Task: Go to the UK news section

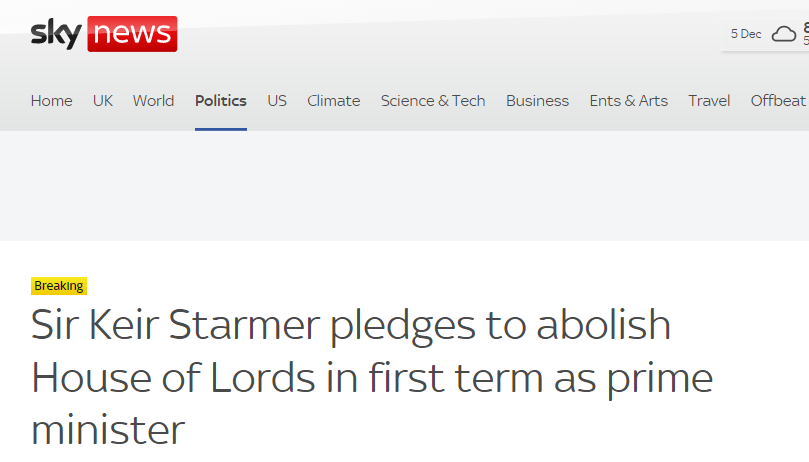Action: tap(103, 101)
